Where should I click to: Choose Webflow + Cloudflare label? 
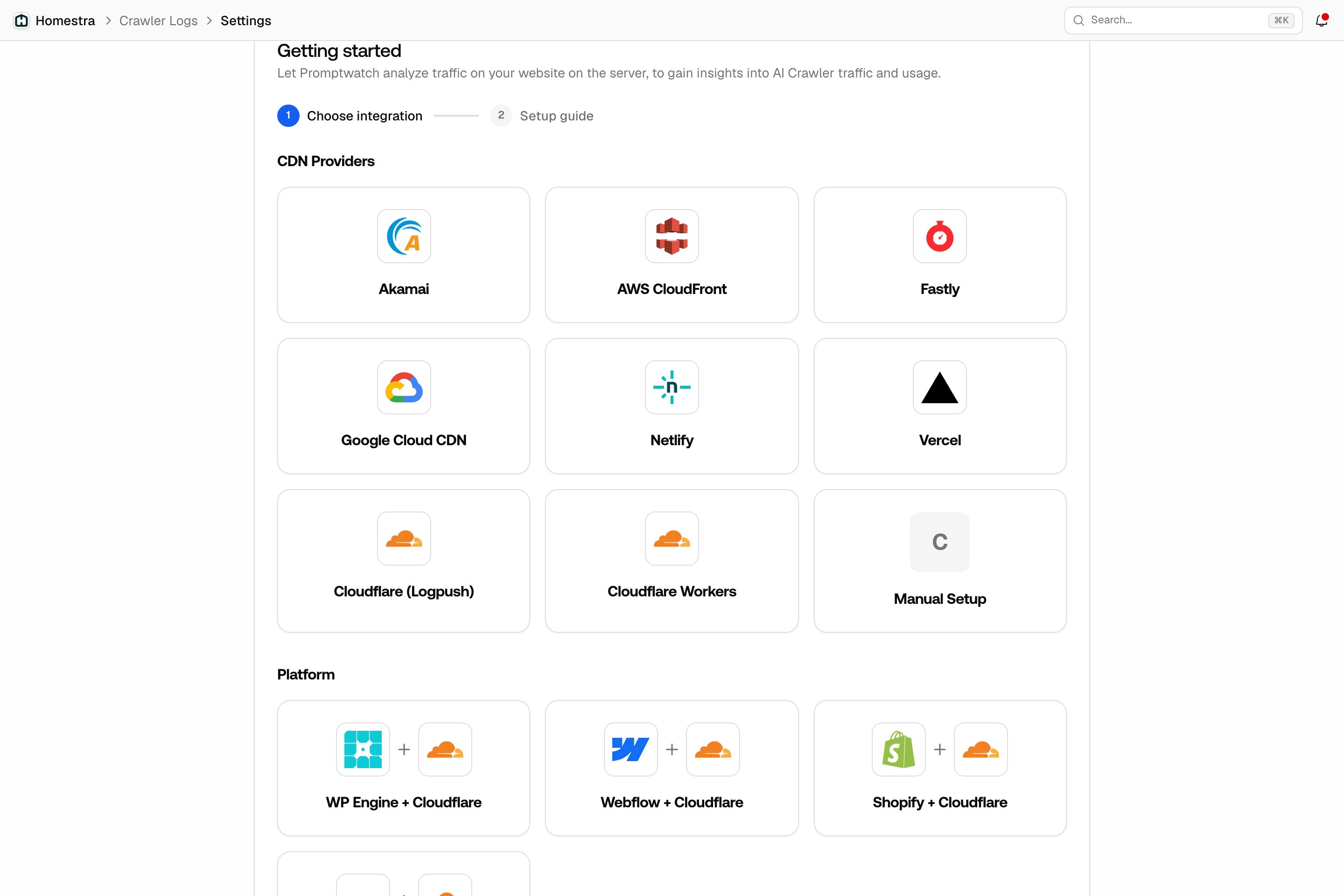click(x=672, y=802)
